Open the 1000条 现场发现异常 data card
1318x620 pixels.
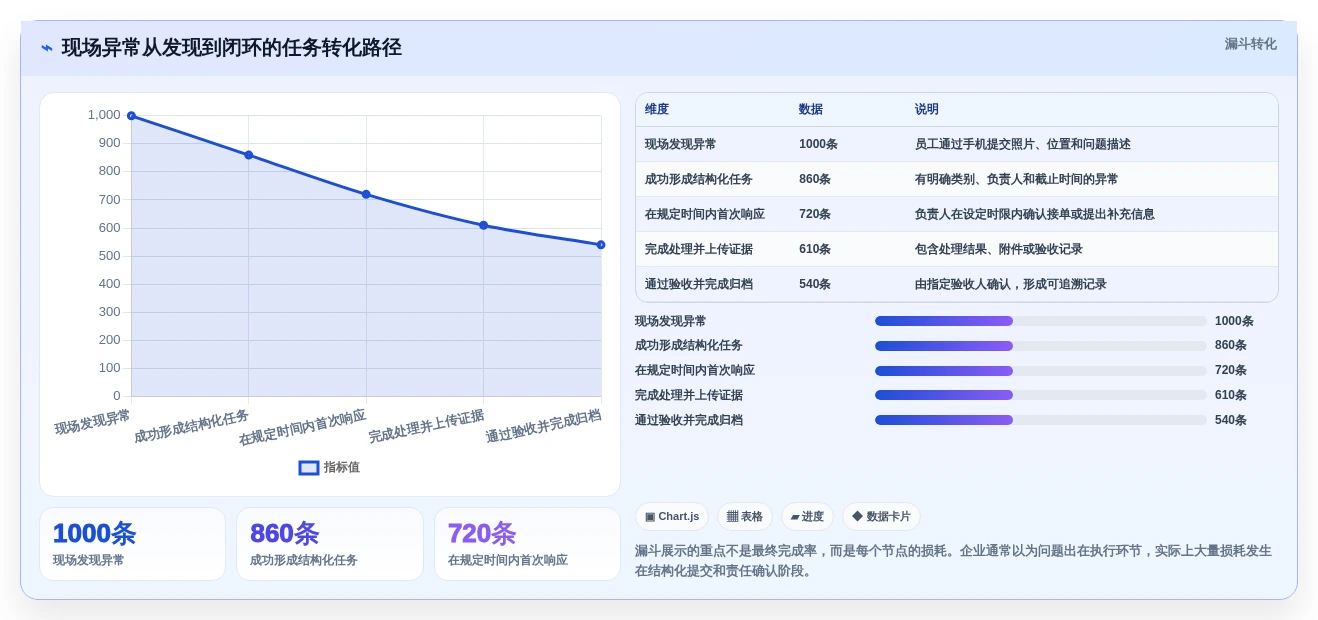(132, 544)
